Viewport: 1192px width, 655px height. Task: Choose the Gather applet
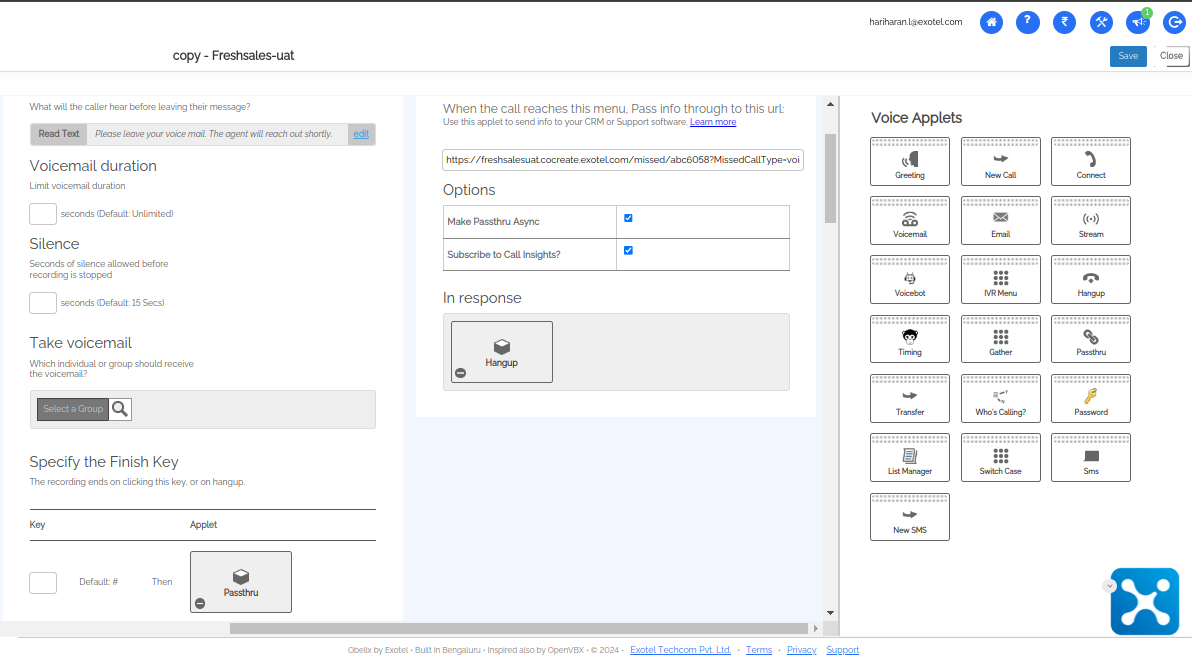tap(1000, 339)
